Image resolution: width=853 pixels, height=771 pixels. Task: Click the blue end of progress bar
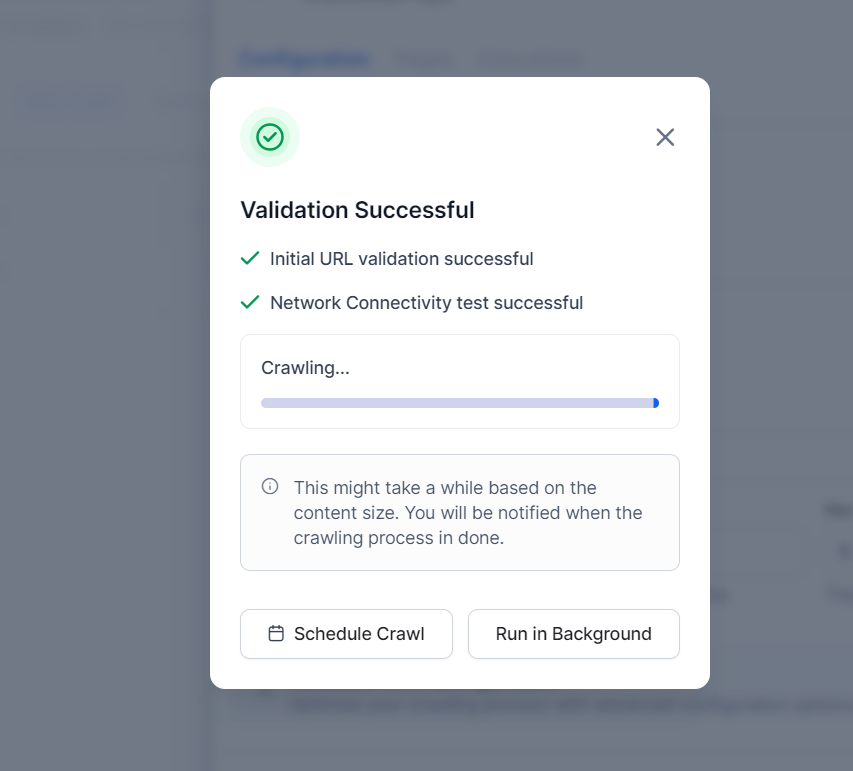tap(656, 403)
